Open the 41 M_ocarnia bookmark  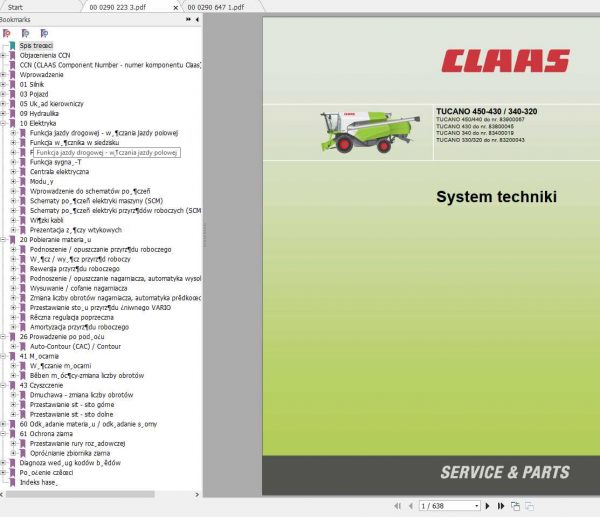(x=39, y=356)
